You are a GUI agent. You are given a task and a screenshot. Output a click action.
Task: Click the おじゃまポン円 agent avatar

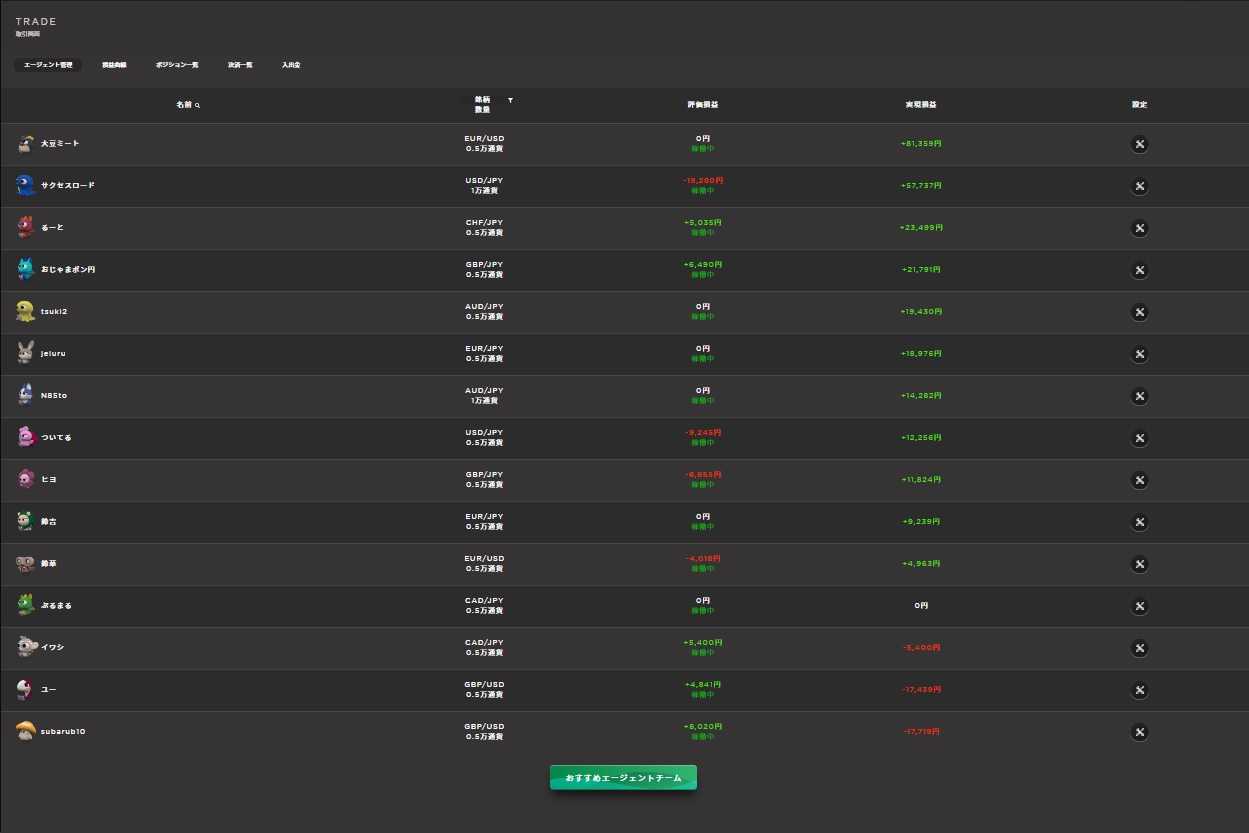click(x=25, y=269)
